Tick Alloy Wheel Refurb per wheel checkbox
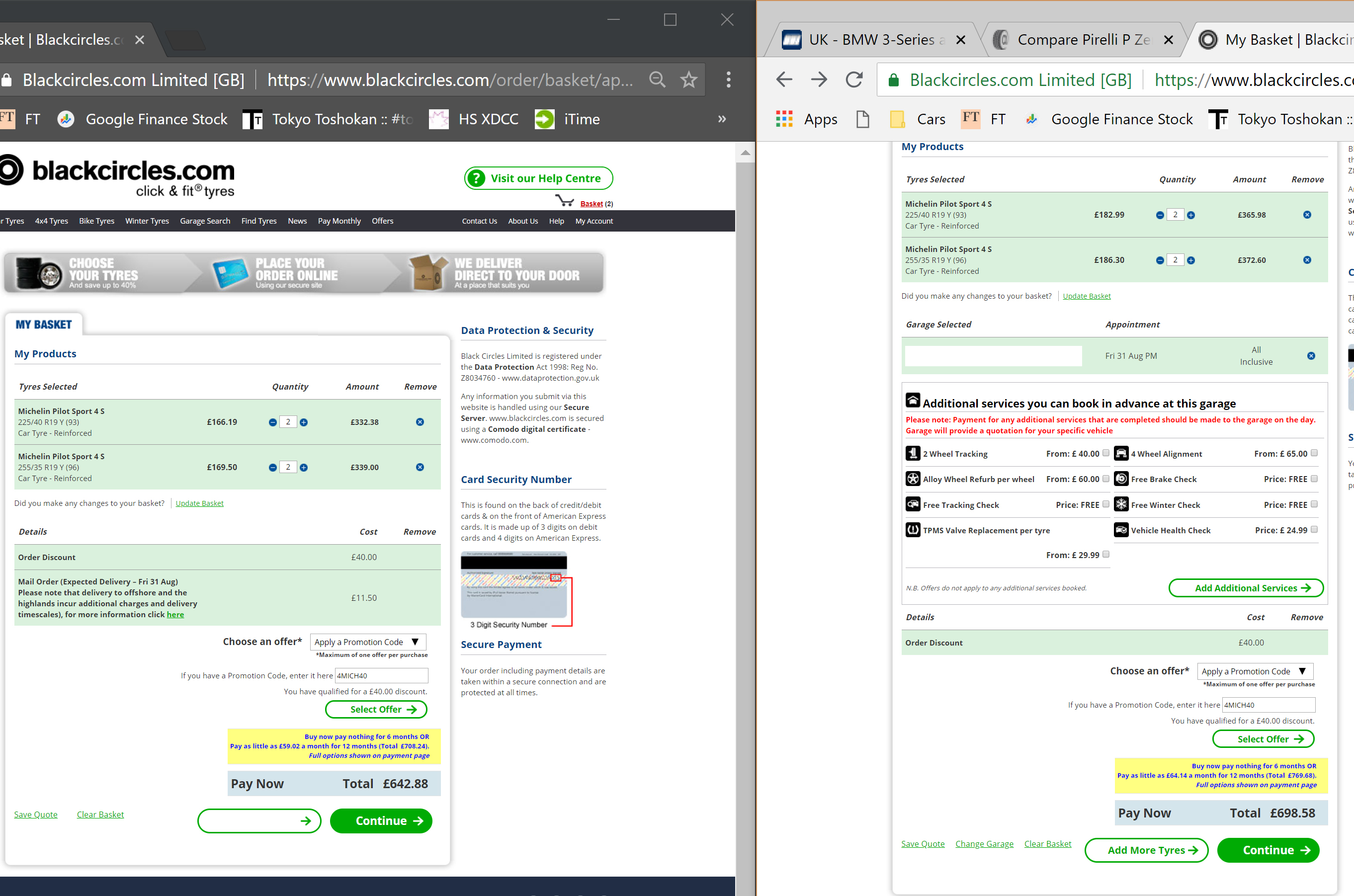 click(x=1106, y=479)
